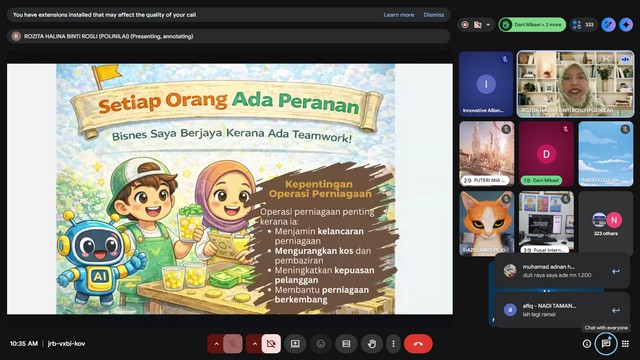Dismiss the extensions warning banner

[433, 15]
